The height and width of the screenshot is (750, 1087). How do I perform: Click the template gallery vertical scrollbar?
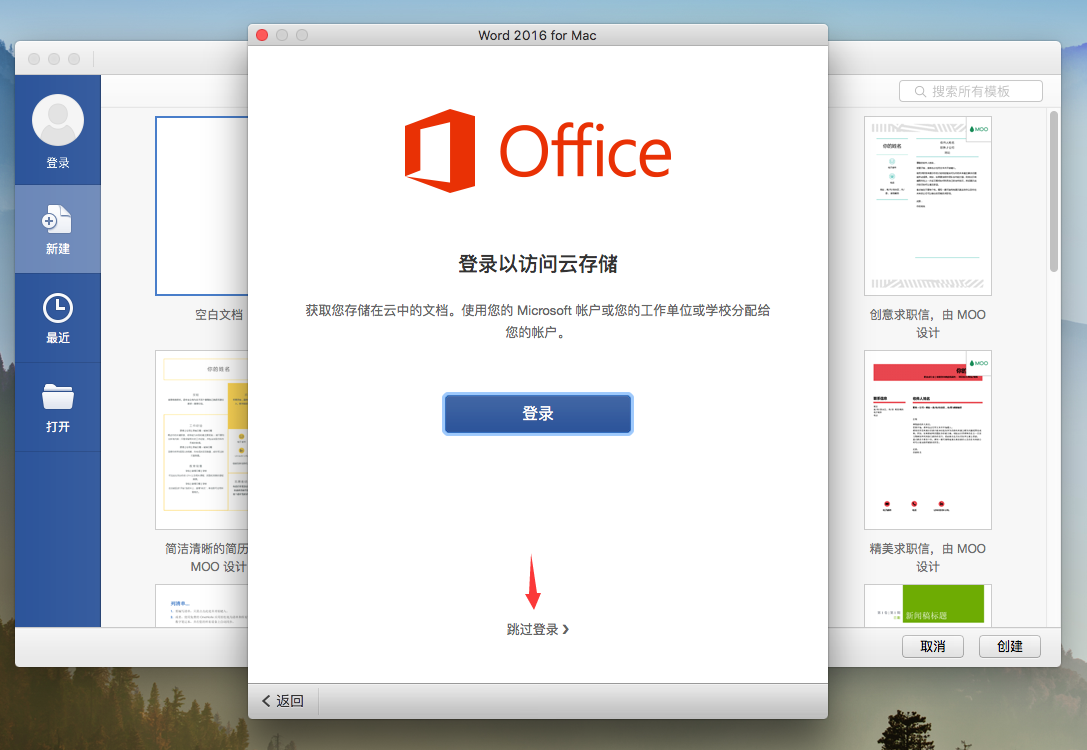pos(1054,191)
